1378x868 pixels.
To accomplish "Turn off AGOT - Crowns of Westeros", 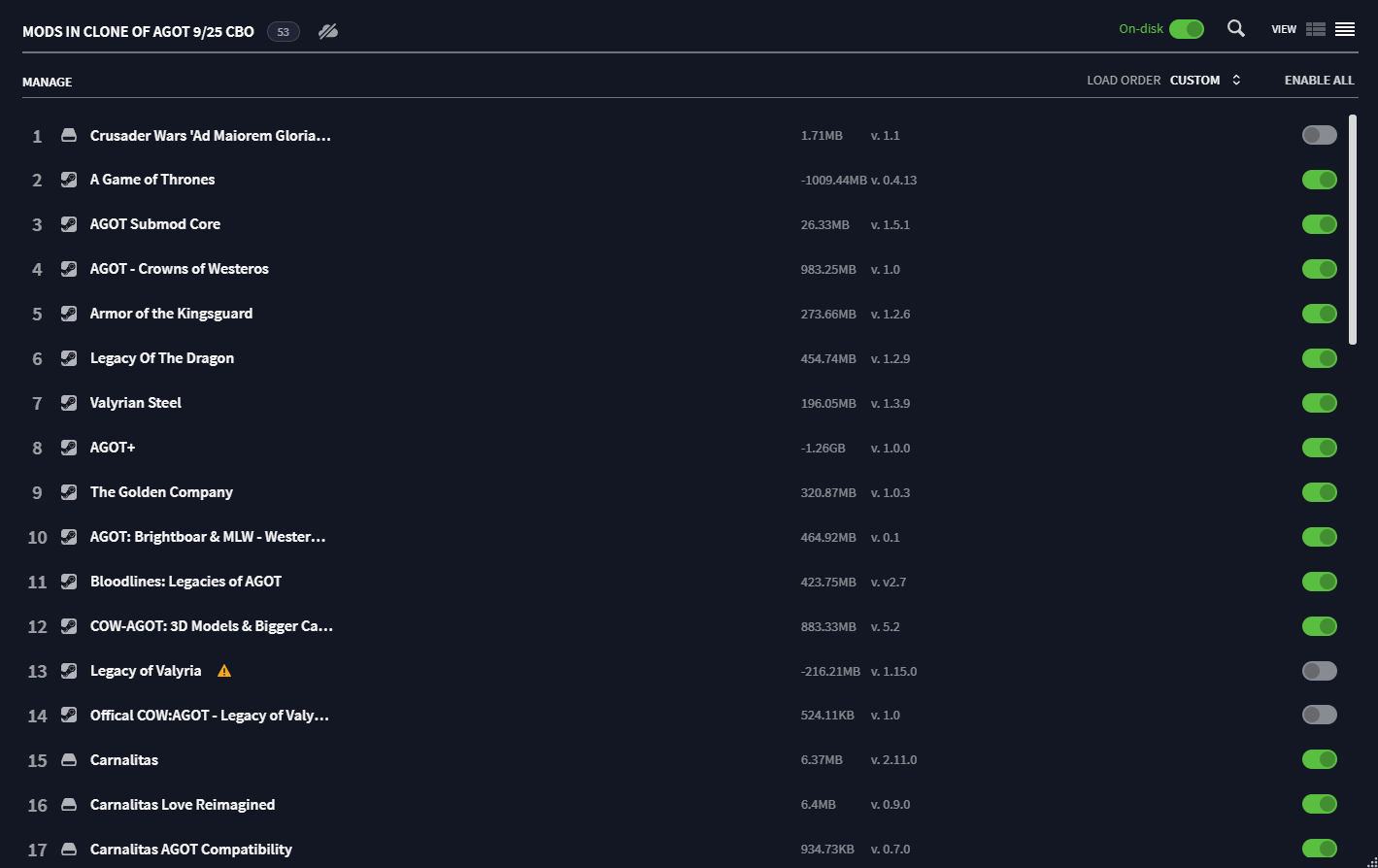I will coord(1320,269).
